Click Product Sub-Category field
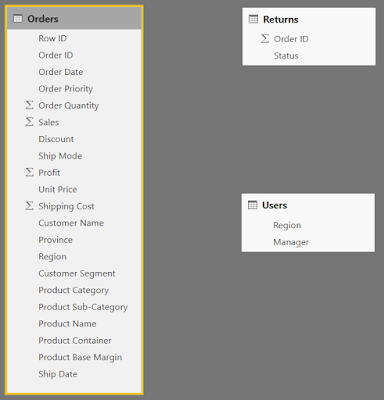 pyautogui.click(x=75, y=307)
